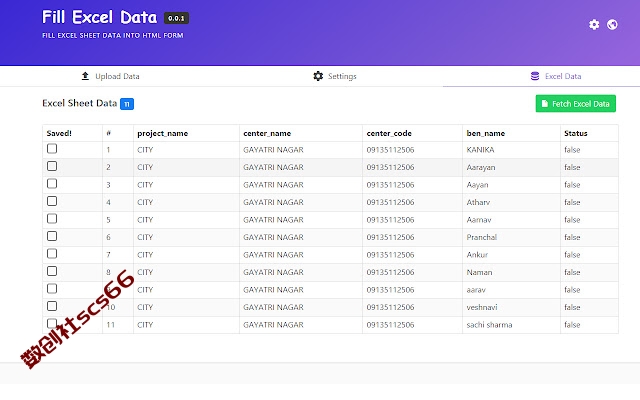Check the box for aarav row
The image size is (640, 400).
[x=52, y=289]
